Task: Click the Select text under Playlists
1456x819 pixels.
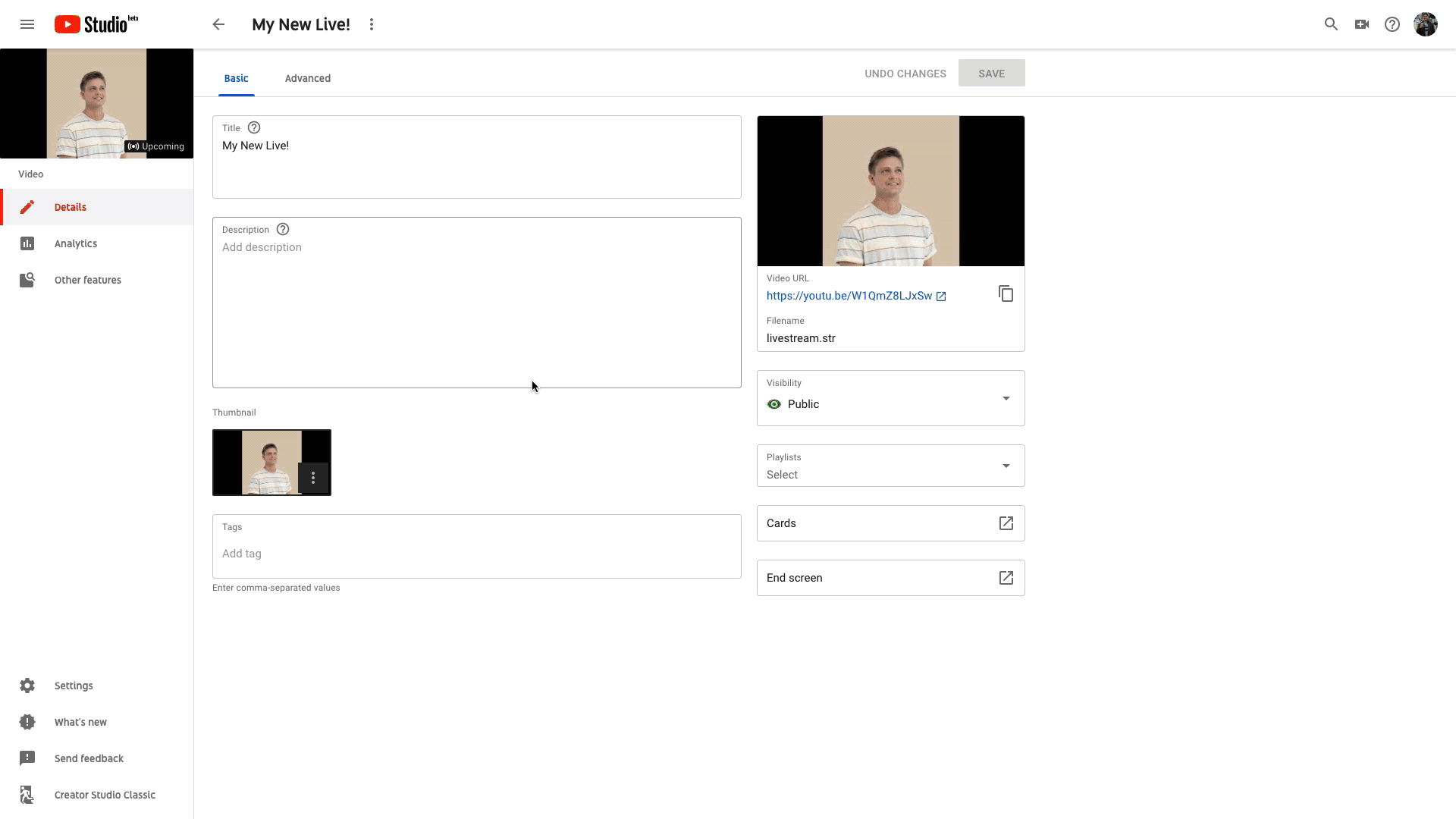Action: (782, 475)
